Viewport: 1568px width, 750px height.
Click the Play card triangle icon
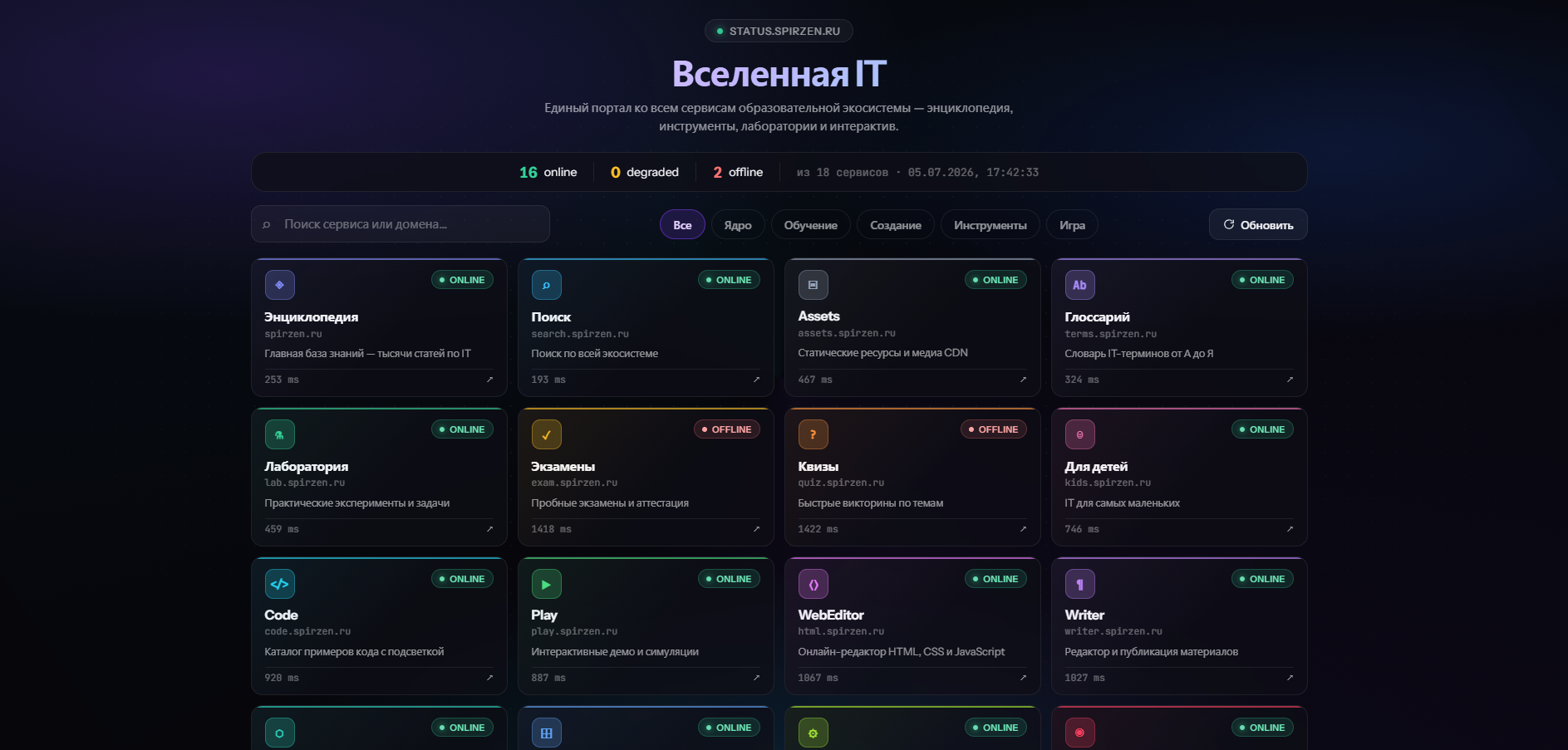coord(547,584)
